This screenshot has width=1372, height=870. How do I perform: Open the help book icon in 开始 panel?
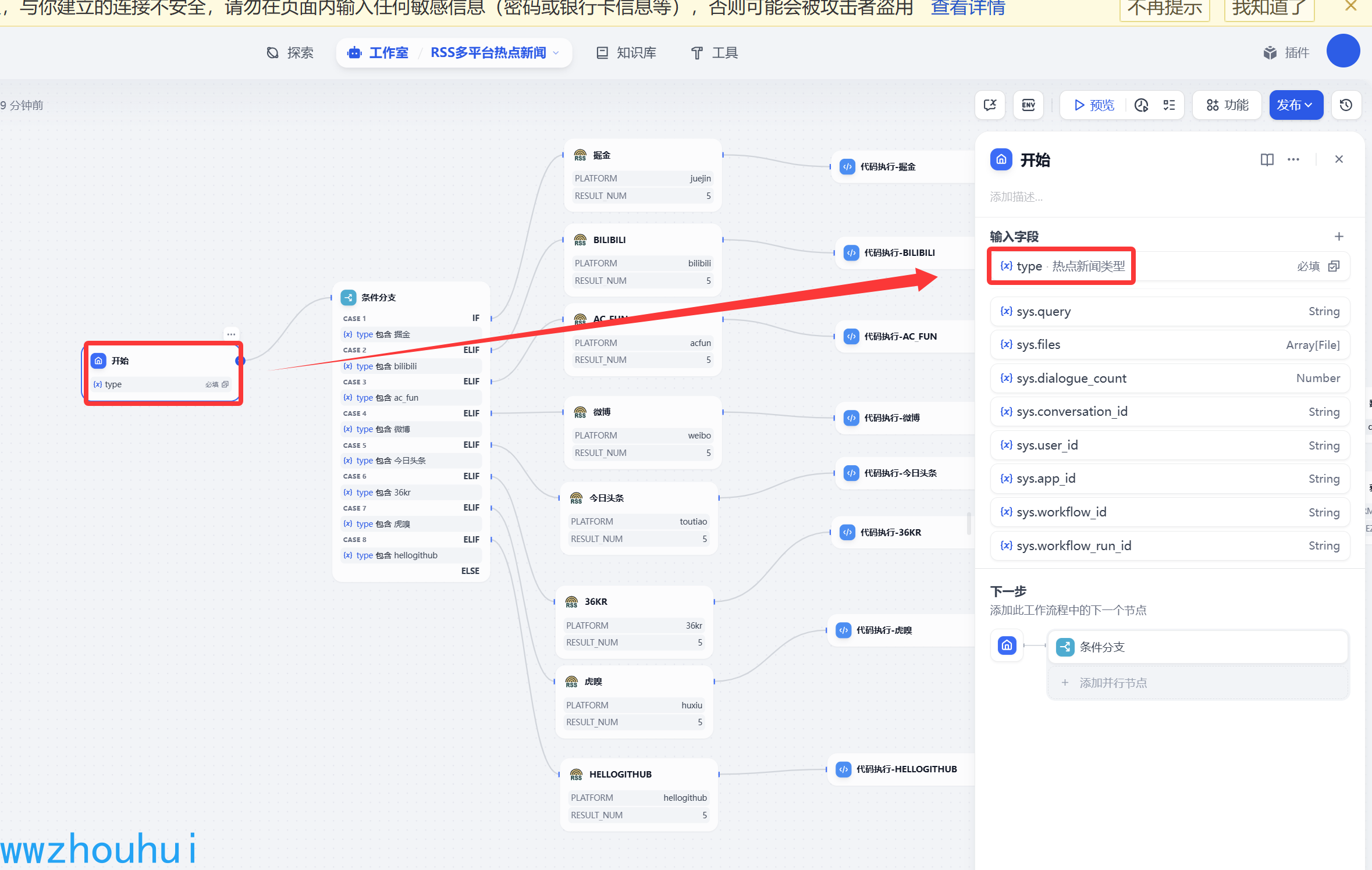(x=1267, y=159)
